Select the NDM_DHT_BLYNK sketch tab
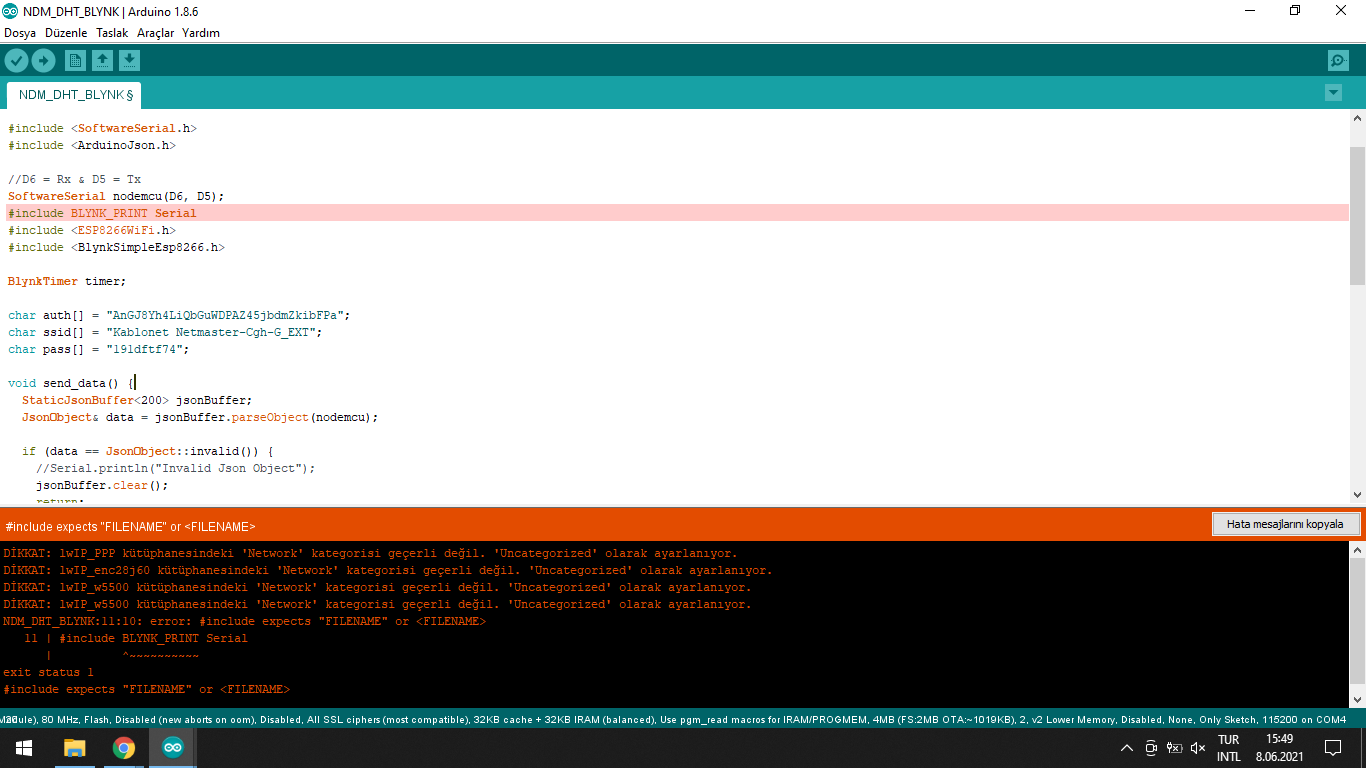Image resolution: width=1366 pixels, height=768 pixels. click(75, 95)
